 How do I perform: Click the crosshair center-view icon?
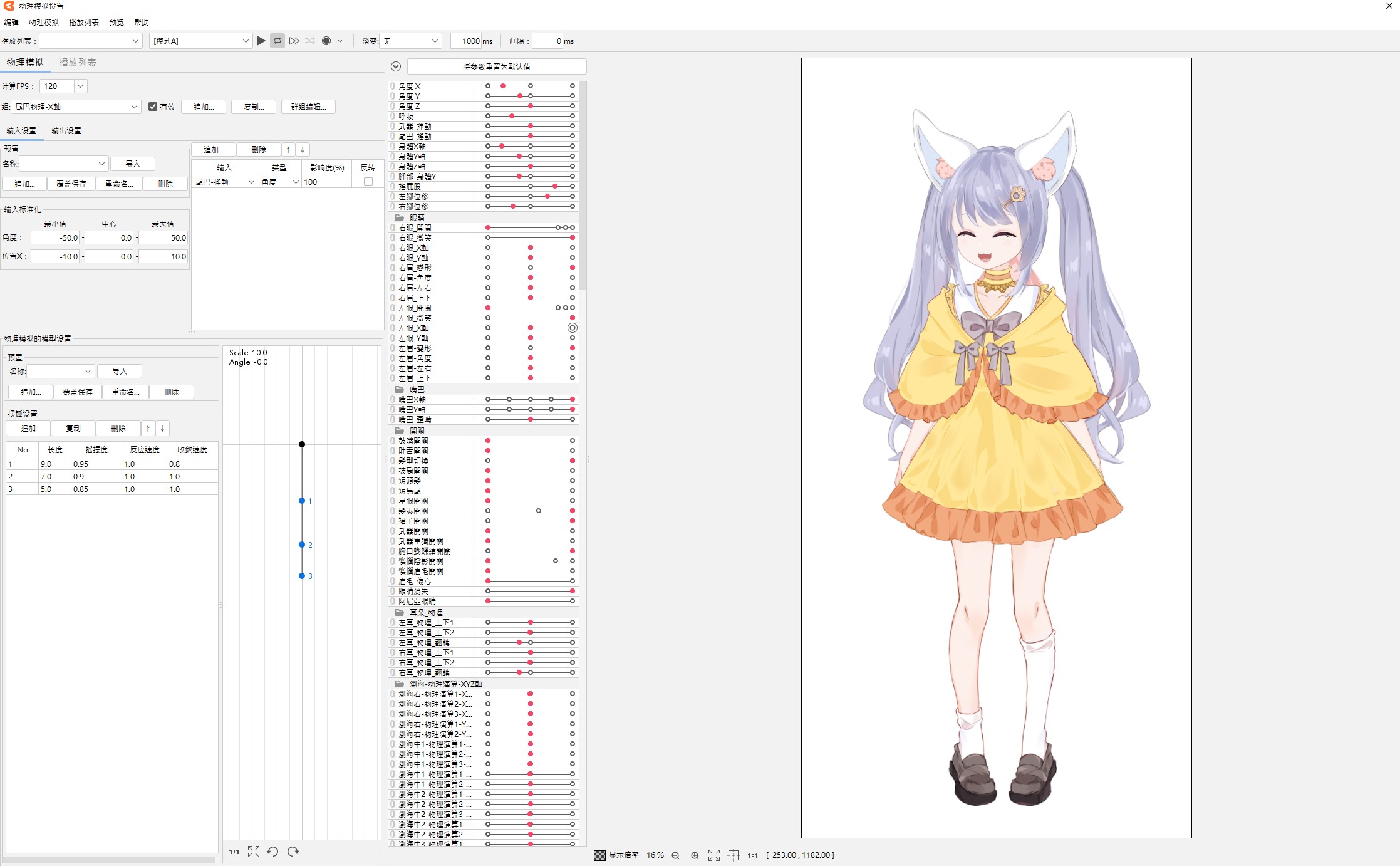click(x=734, y=855)
